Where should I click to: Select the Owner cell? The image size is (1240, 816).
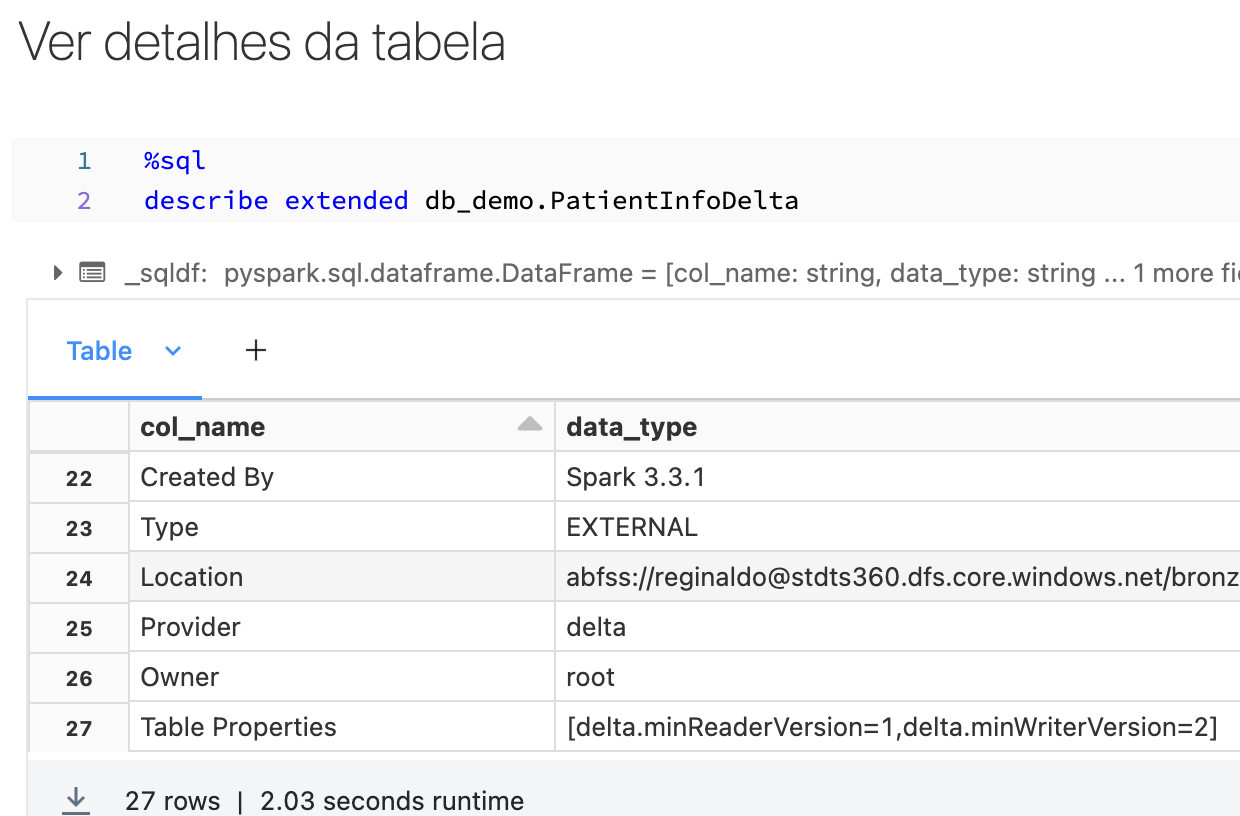341,677
